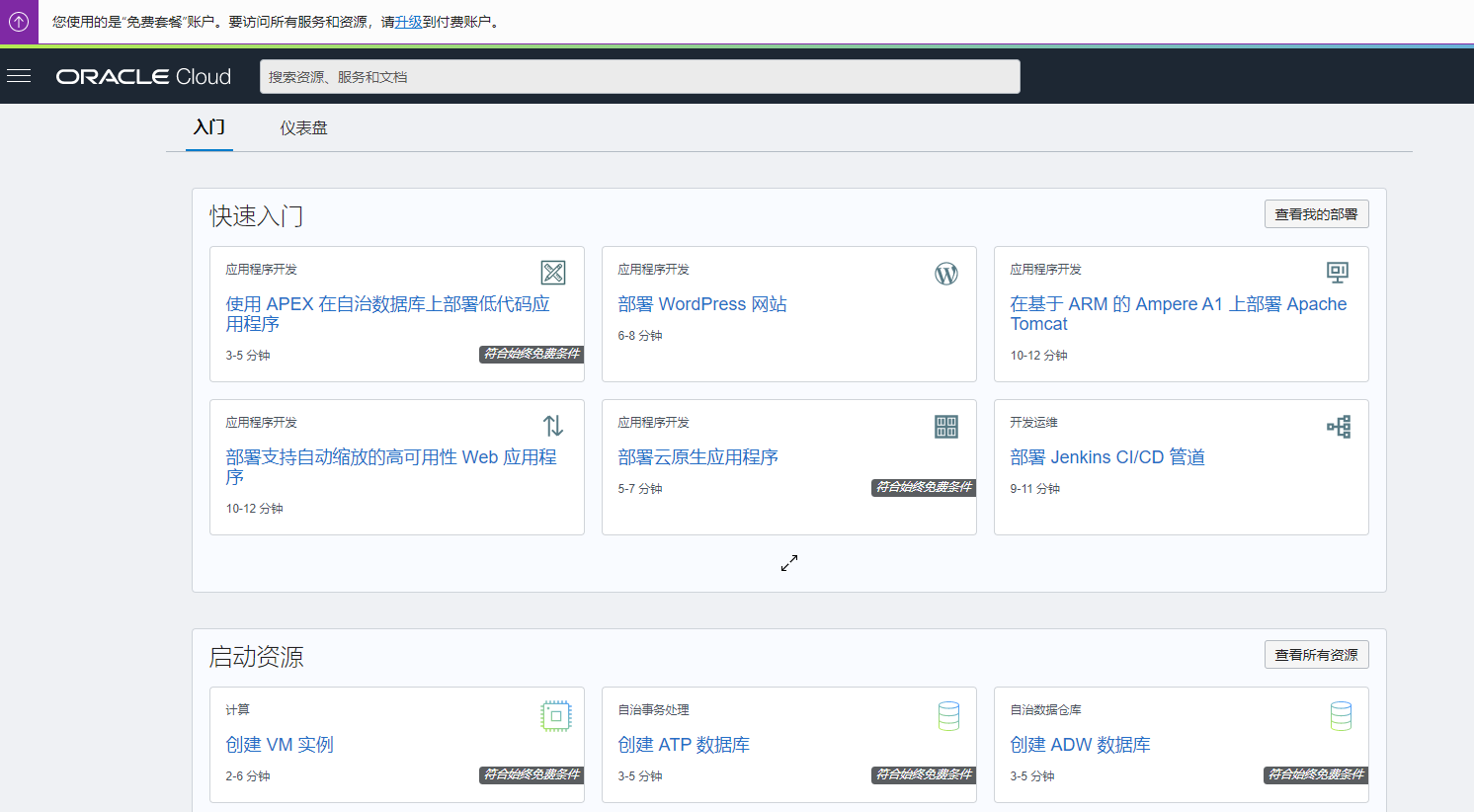Click the cloud native app grid icon

(x=946, y=427)
